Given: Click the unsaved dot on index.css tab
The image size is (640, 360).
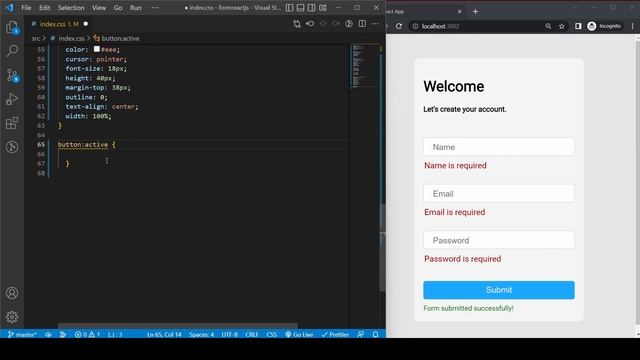Looking at the screenshot, I should point(86,24).
